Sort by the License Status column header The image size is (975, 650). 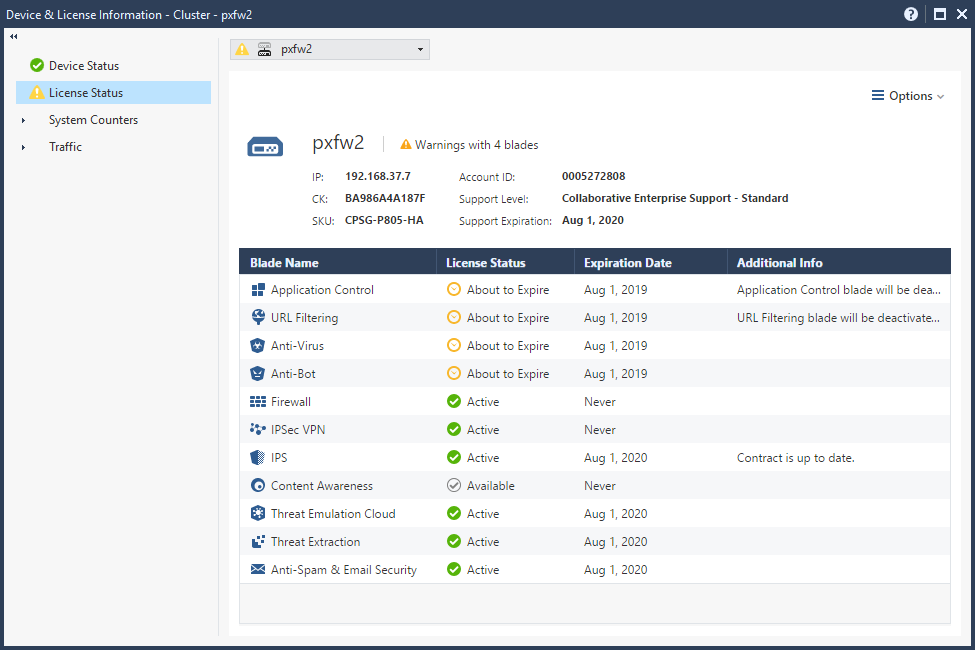point(506,262)
